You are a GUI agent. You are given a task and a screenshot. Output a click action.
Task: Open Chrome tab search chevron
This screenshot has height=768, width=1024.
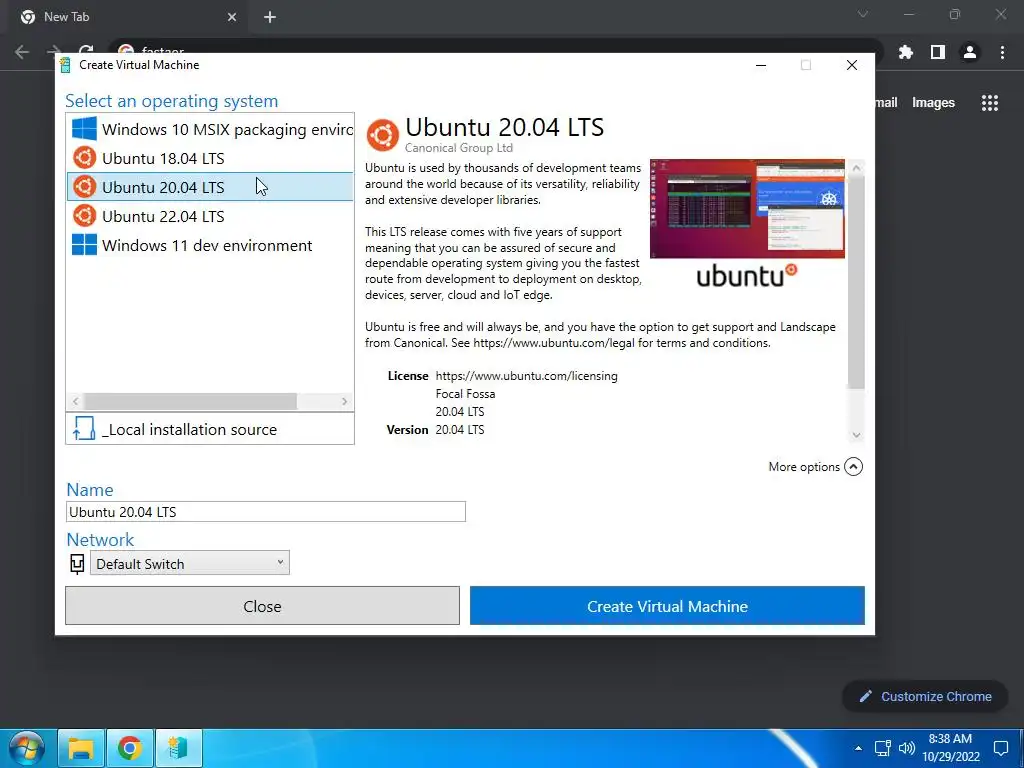pyautogui.click(x=863, y=14)
